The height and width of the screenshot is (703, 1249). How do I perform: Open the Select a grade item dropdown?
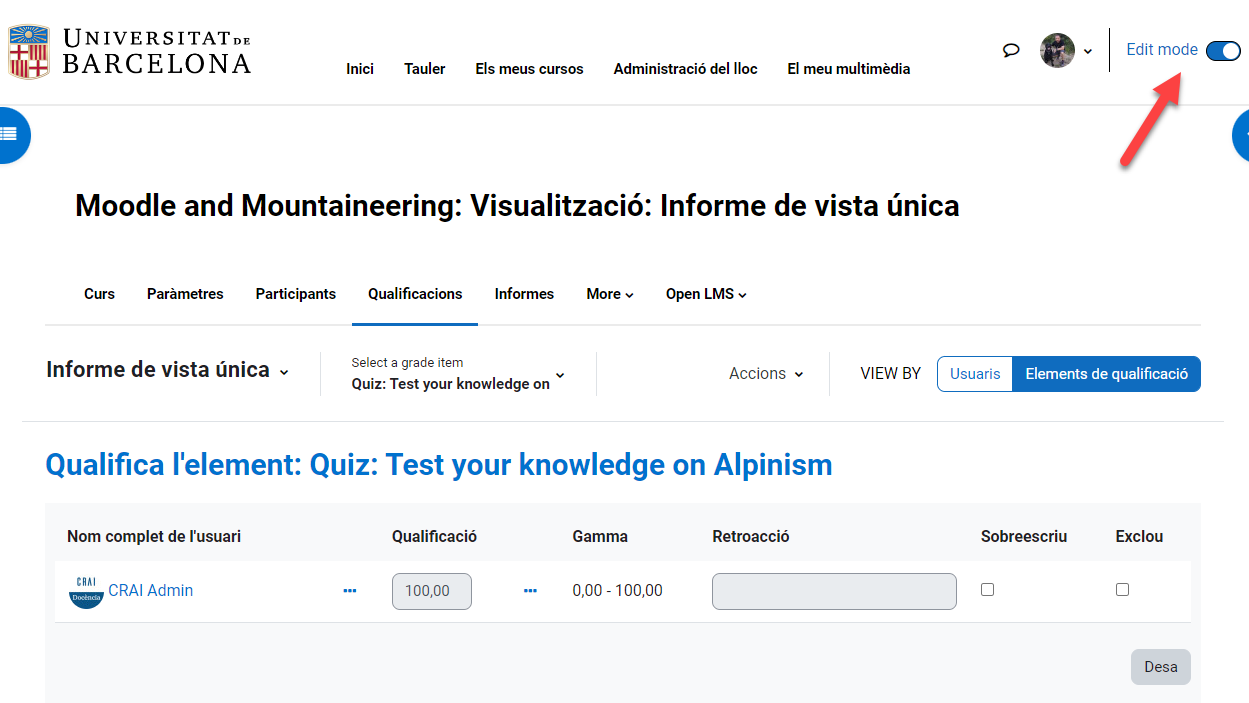(458, 374)
